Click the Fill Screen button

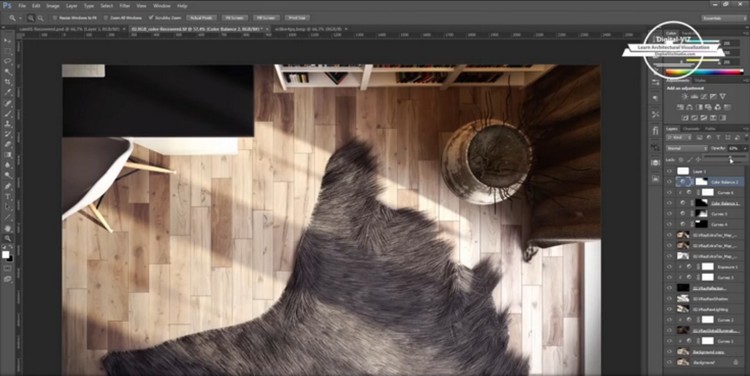click(266, 18)
